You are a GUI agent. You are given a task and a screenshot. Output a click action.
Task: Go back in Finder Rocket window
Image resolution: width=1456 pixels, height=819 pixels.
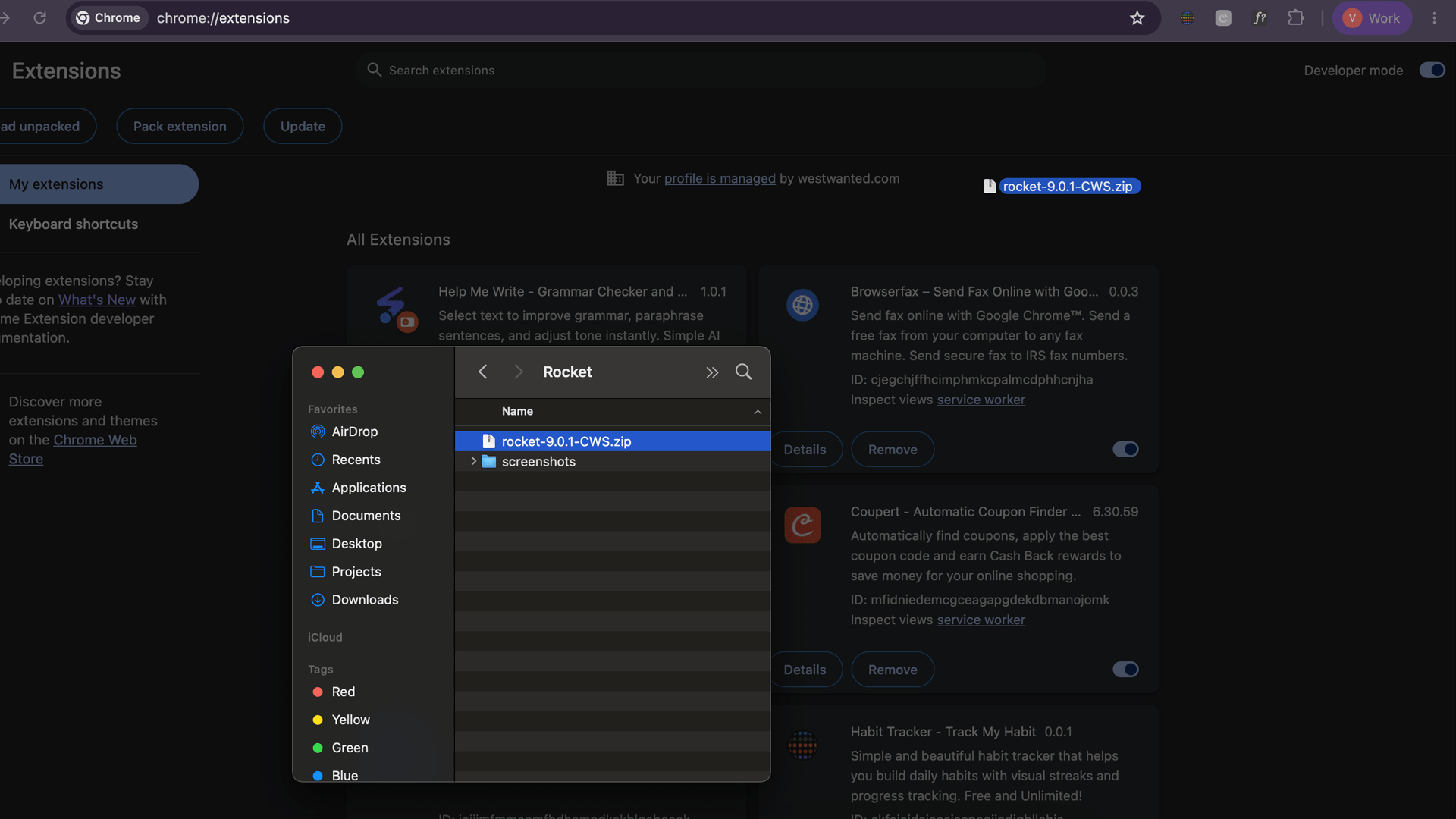(x=483, y=372)
